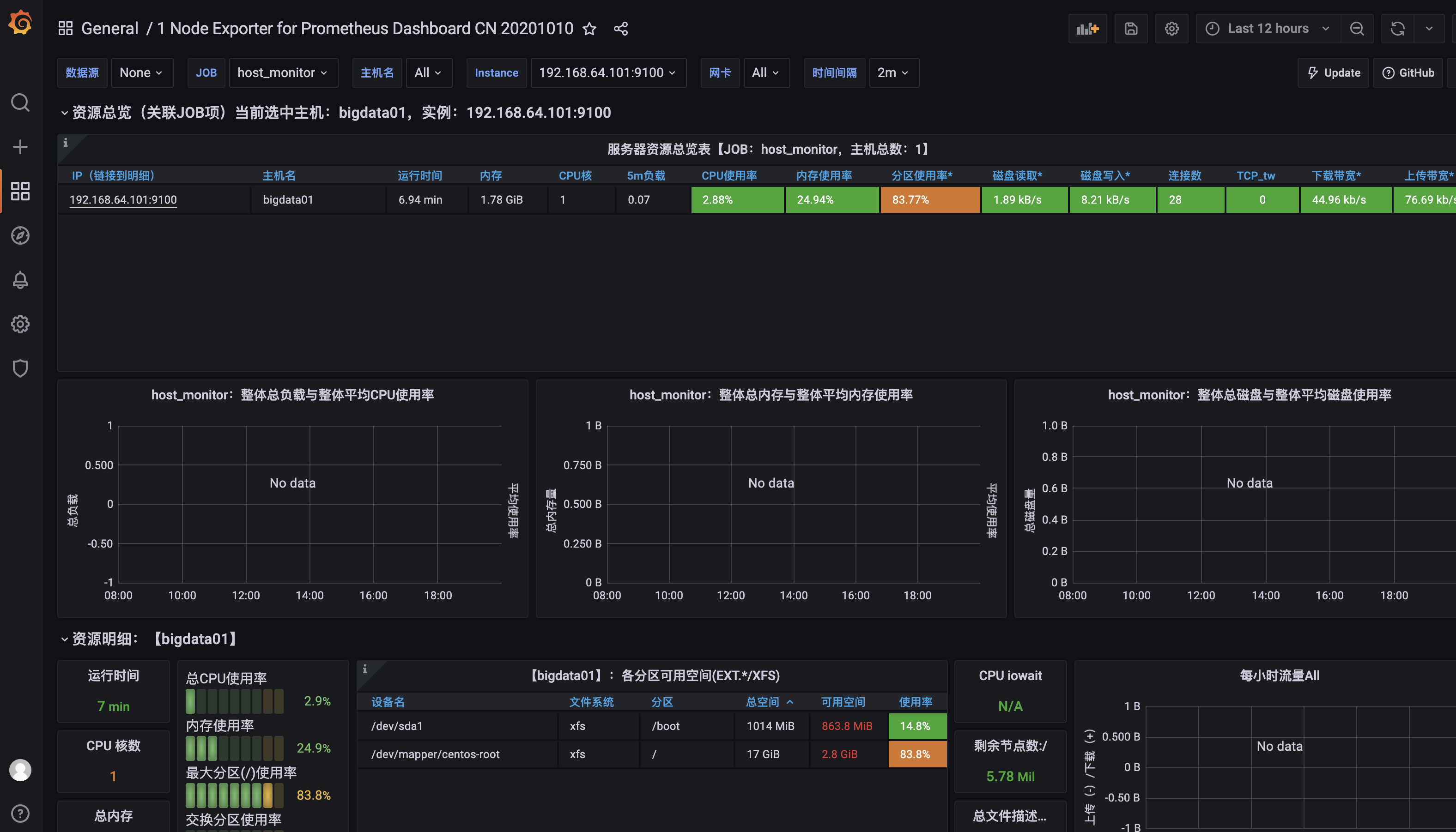Save the dashboard with disk icon
The height and width of the screenshot is (832, 1456).
coord(1131,29)
